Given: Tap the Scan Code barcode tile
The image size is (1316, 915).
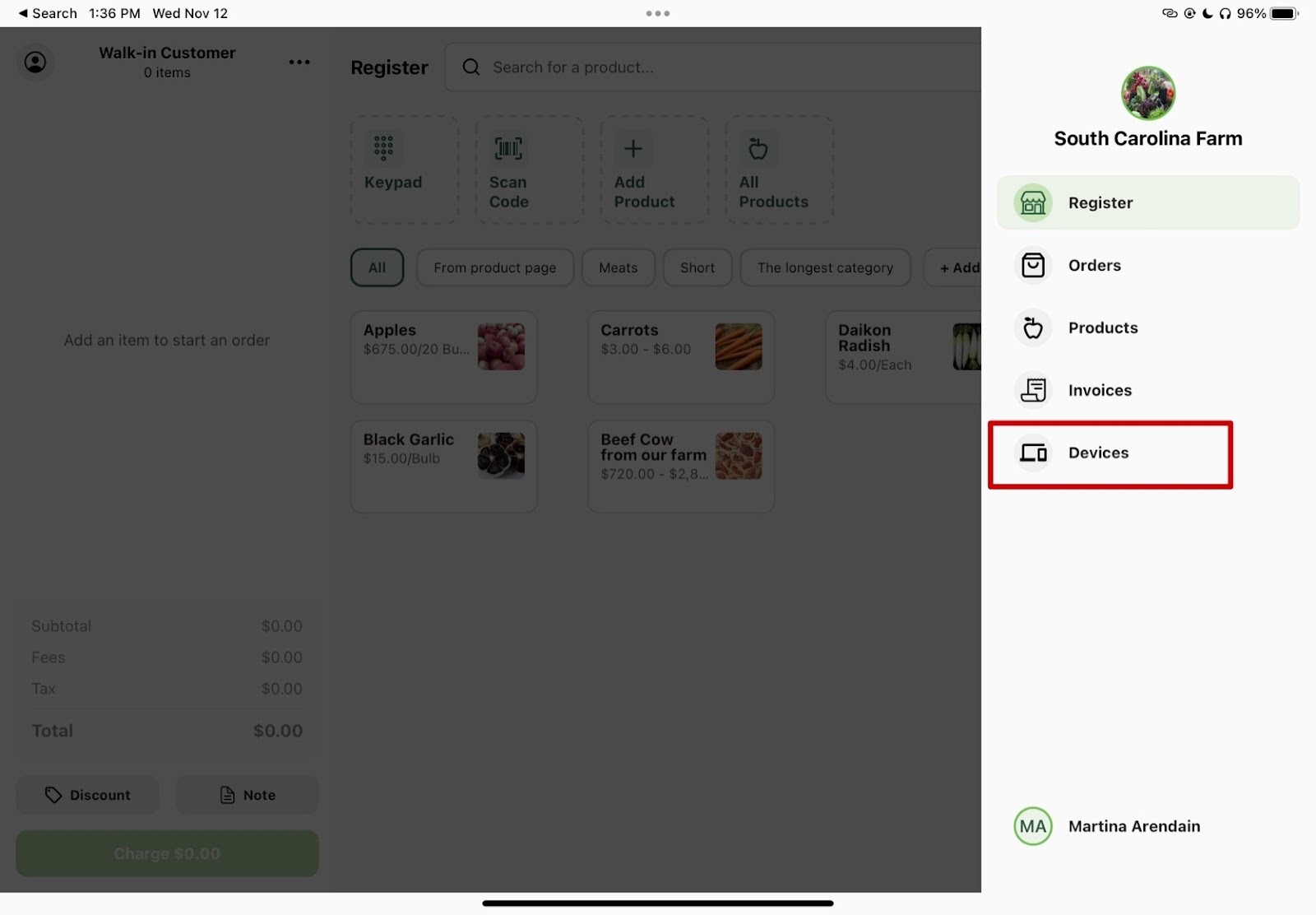Looking at the screenshot, I should coord(529,170).
